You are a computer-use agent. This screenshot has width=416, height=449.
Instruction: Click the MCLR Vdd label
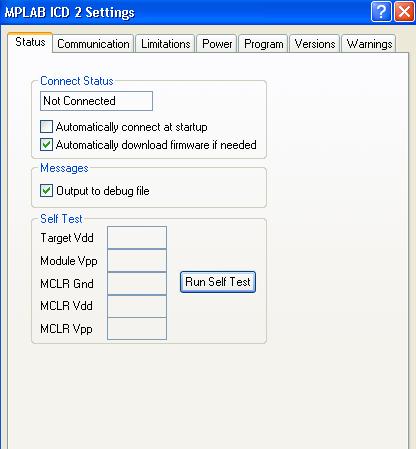[66, 306]
